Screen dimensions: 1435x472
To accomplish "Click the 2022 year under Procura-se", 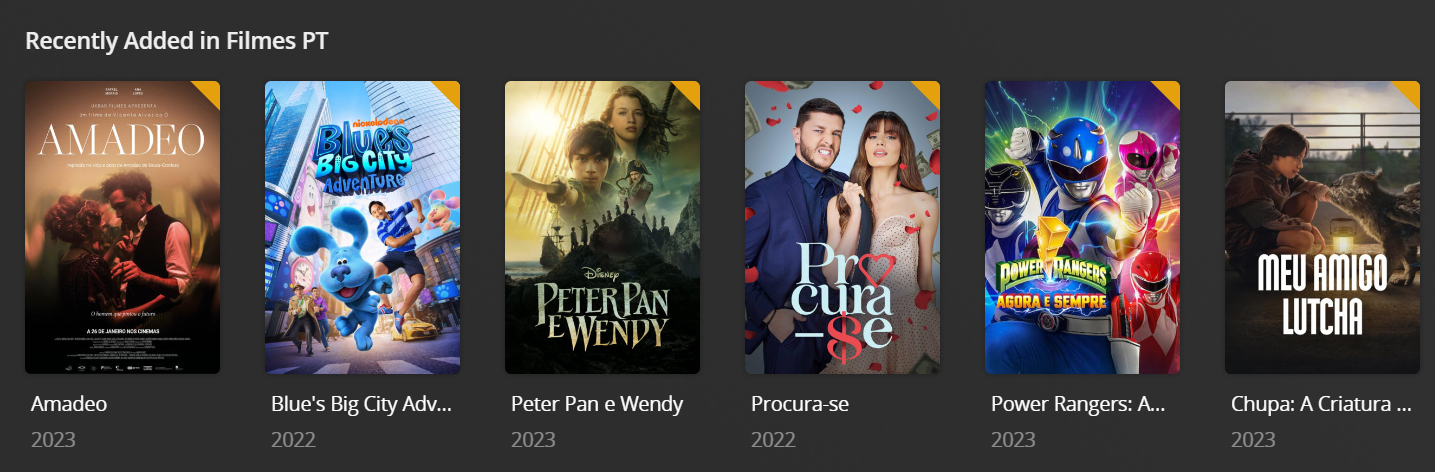I will (773, 440).
